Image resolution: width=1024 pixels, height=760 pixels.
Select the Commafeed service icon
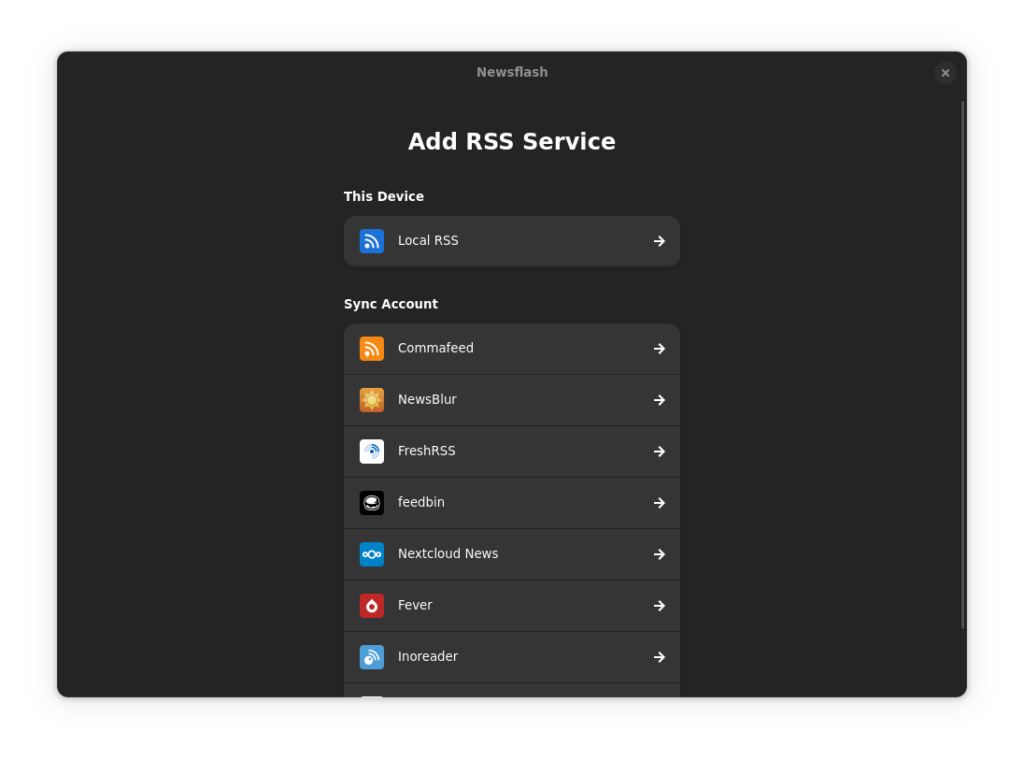[371, 348]
